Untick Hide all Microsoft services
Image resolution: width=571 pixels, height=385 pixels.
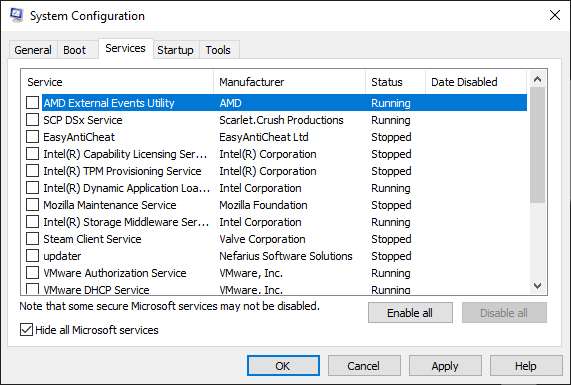point(26,330)
